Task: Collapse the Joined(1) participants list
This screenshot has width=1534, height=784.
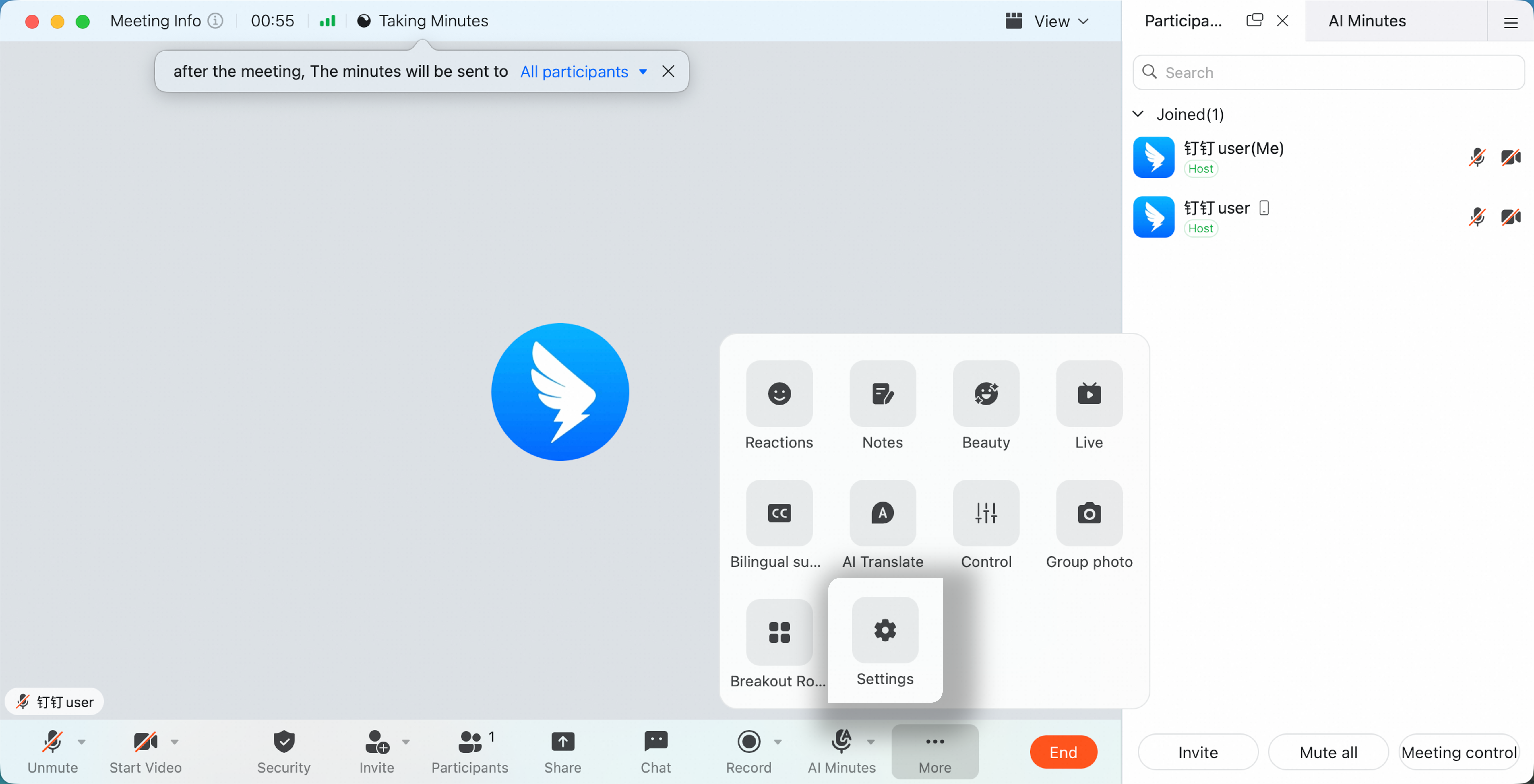Action: pyautogui.click(x=1137, y=114)
